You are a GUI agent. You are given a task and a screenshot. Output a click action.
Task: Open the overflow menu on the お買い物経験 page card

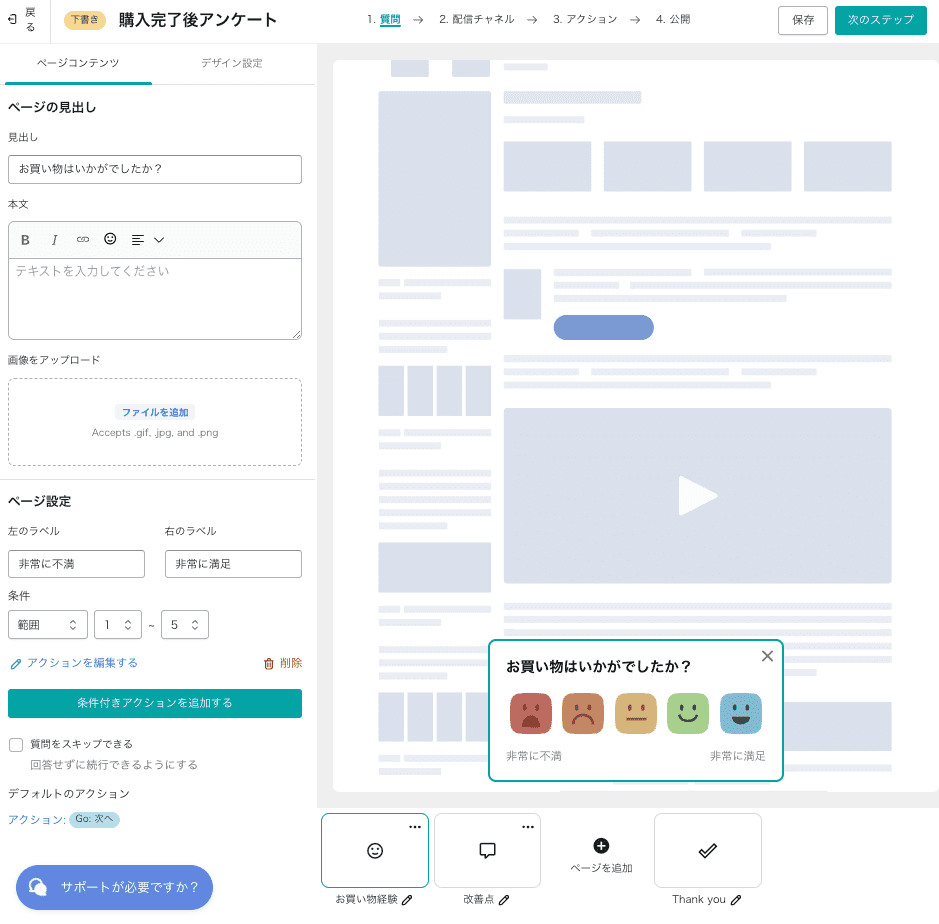414,826
